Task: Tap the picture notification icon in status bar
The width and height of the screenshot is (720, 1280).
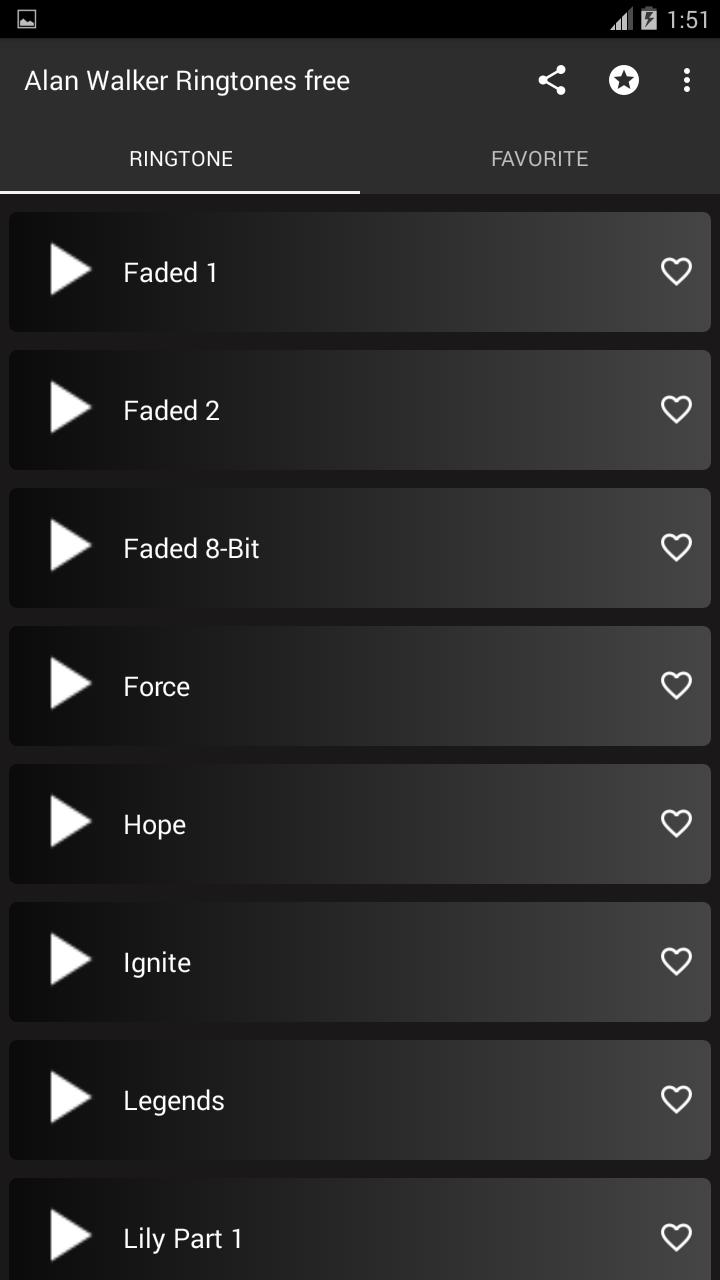Action: tap(27, 19)
